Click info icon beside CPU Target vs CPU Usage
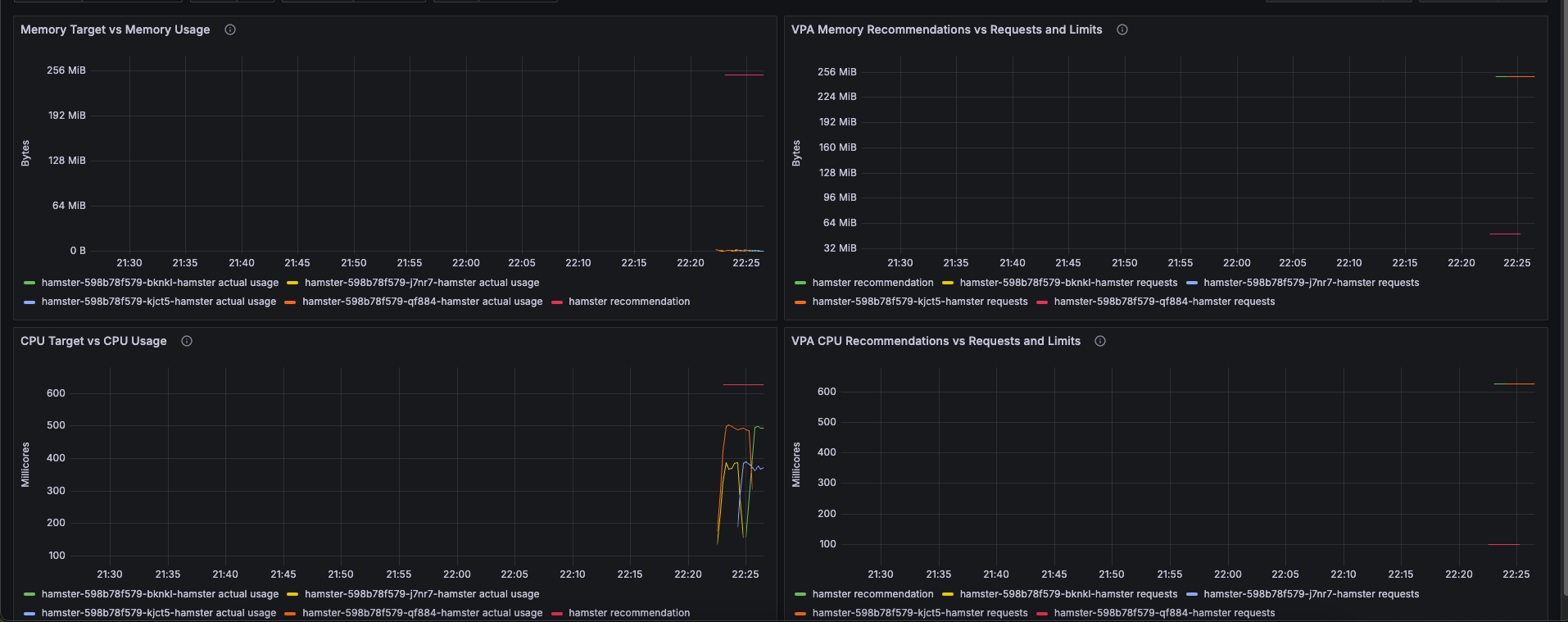 click(x=187, y=341)
